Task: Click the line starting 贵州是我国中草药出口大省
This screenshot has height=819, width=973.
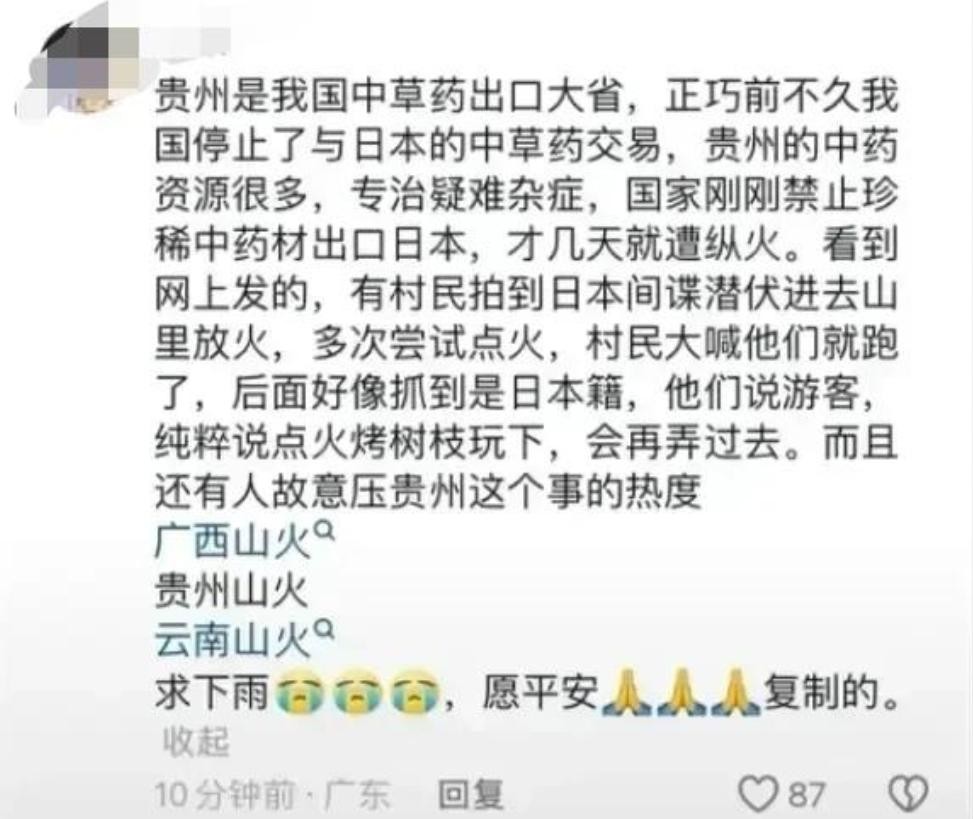Action: 526,97
